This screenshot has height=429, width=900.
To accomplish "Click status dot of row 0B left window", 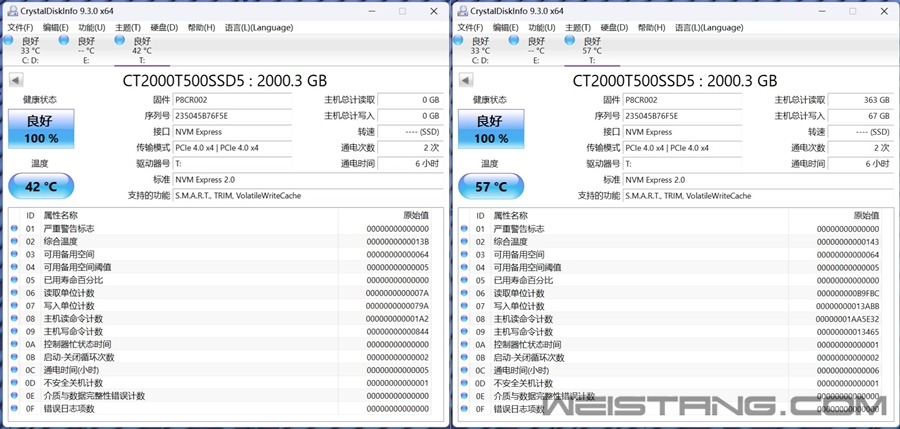I will click(14, 357).
